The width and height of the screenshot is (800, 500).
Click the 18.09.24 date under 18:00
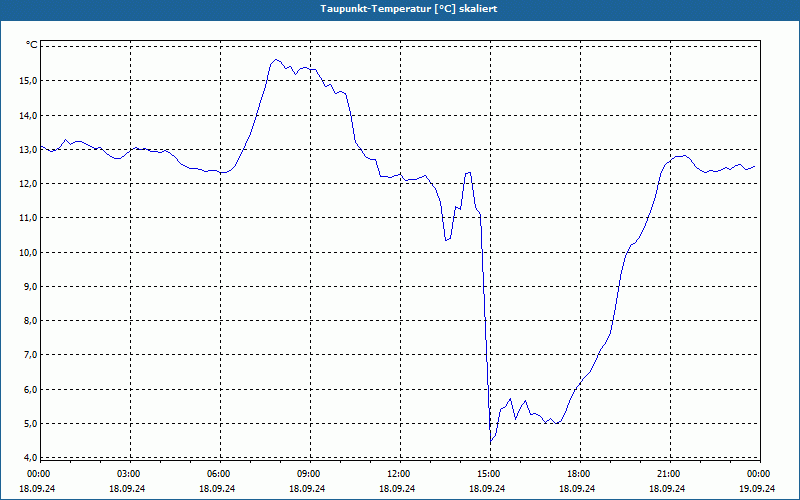(x=577, y=488)
